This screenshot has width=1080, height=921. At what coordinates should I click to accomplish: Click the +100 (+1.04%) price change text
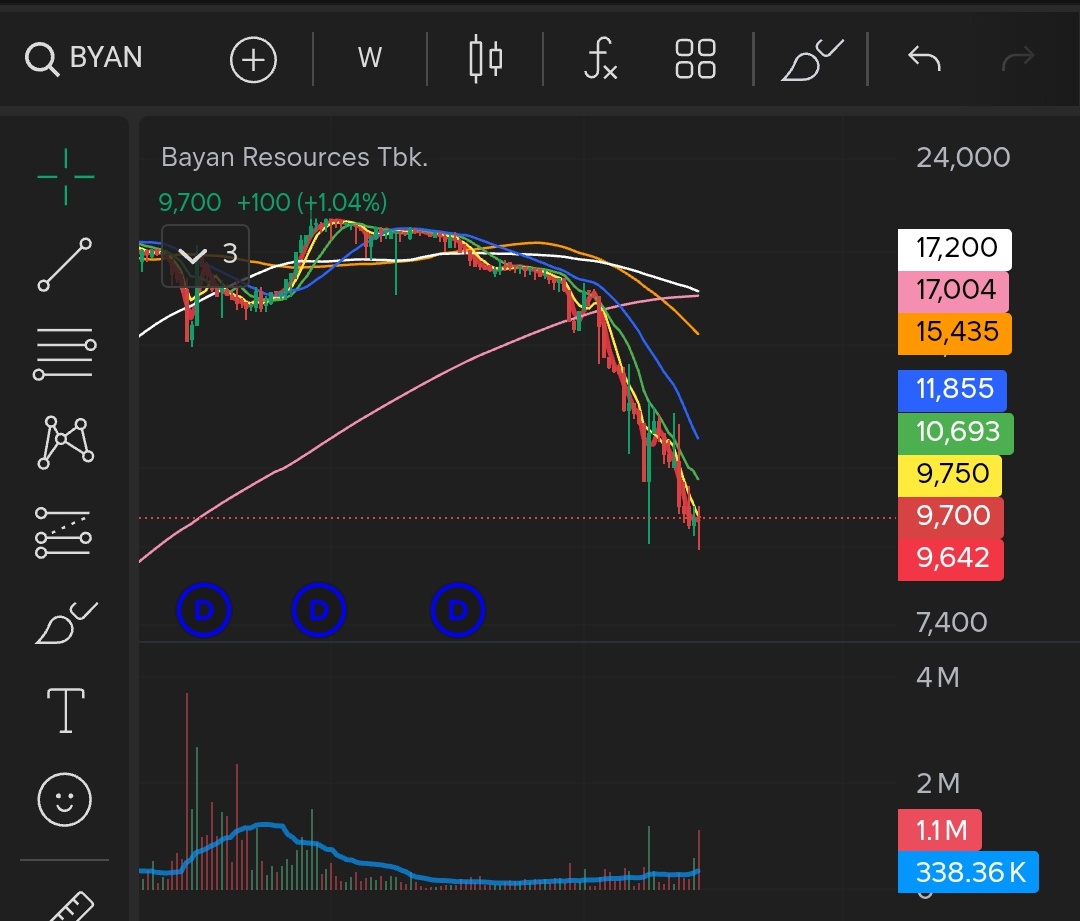[x=312, y=203]
